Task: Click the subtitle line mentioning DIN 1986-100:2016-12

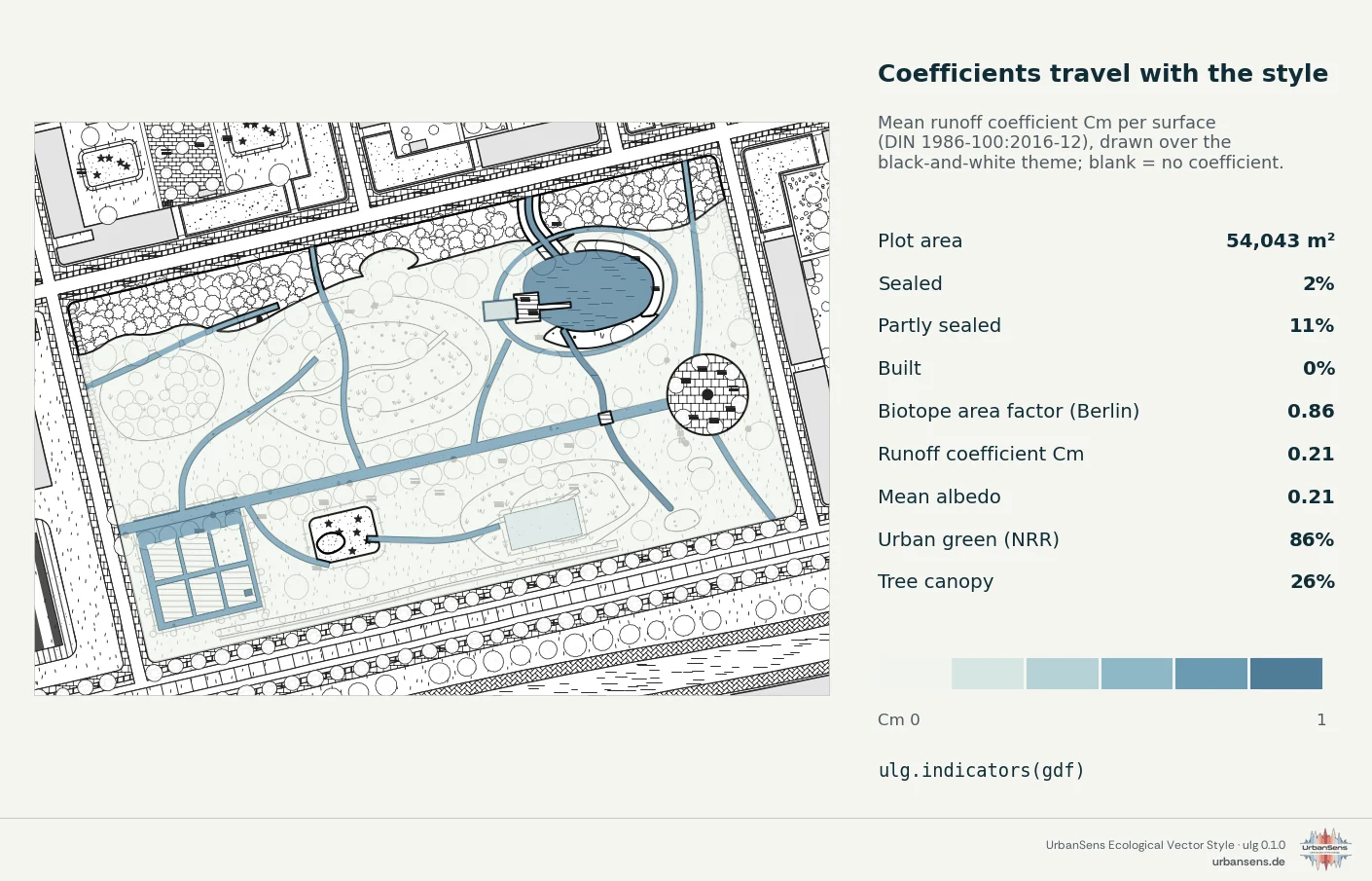Action: coord(1054,142)
